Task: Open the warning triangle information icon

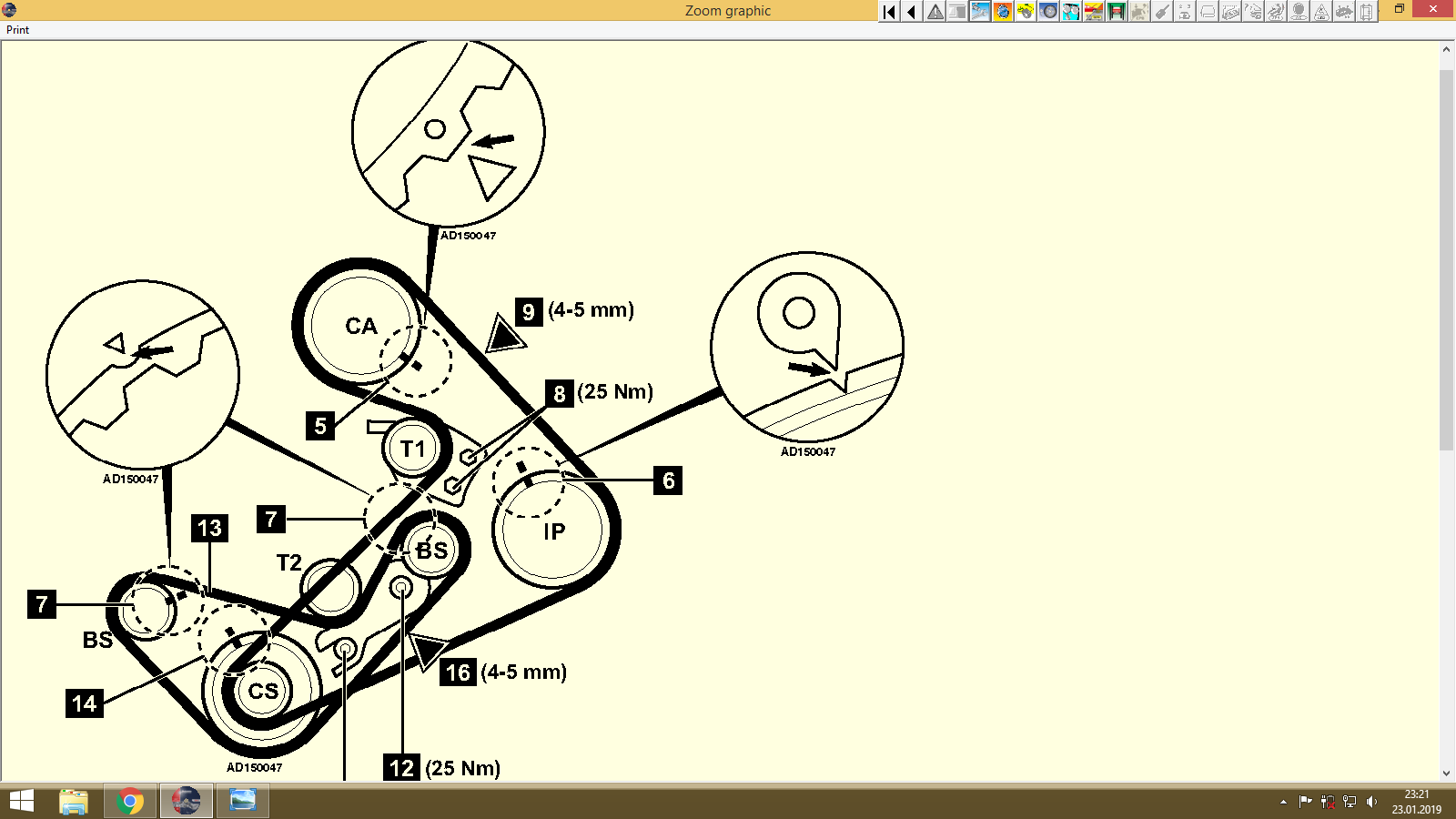Action: click(935, 12)
